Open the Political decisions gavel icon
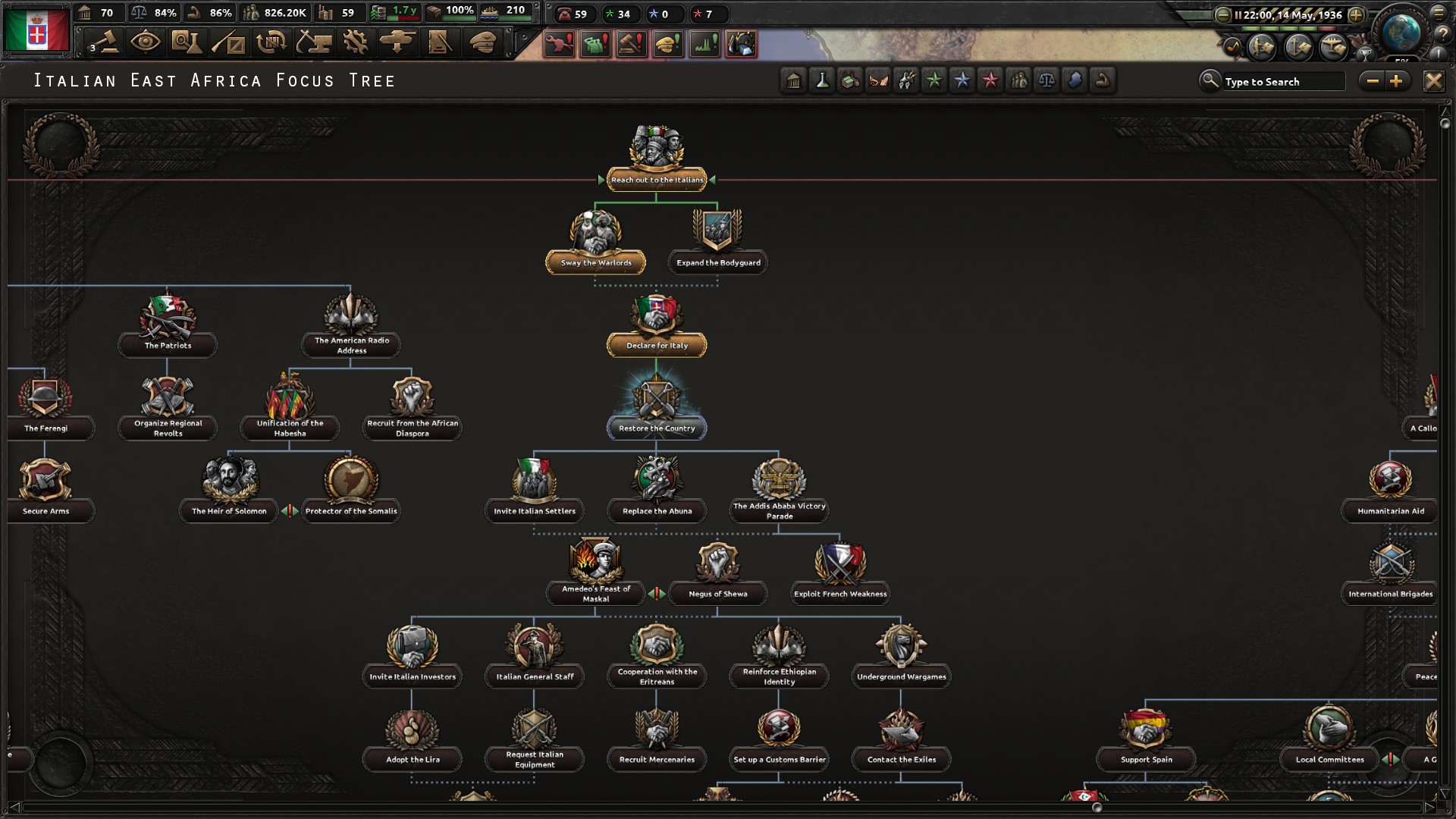 pos(105,43)
